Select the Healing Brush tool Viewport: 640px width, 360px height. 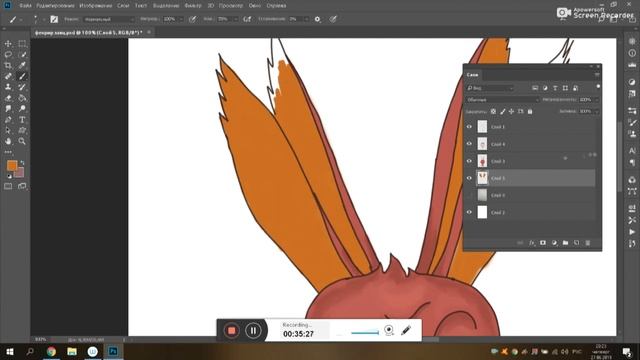point(8,76)
